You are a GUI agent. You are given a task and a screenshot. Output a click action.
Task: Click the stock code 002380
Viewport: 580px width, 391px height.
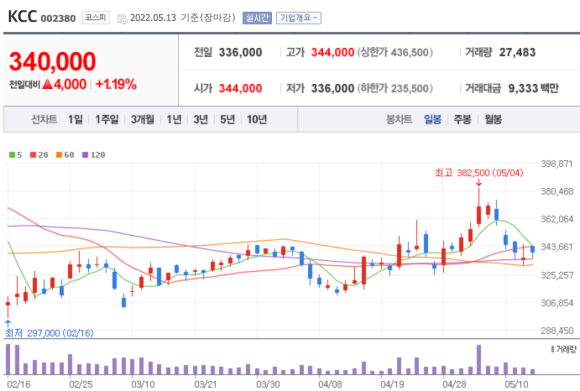click(x=58, y=18)
